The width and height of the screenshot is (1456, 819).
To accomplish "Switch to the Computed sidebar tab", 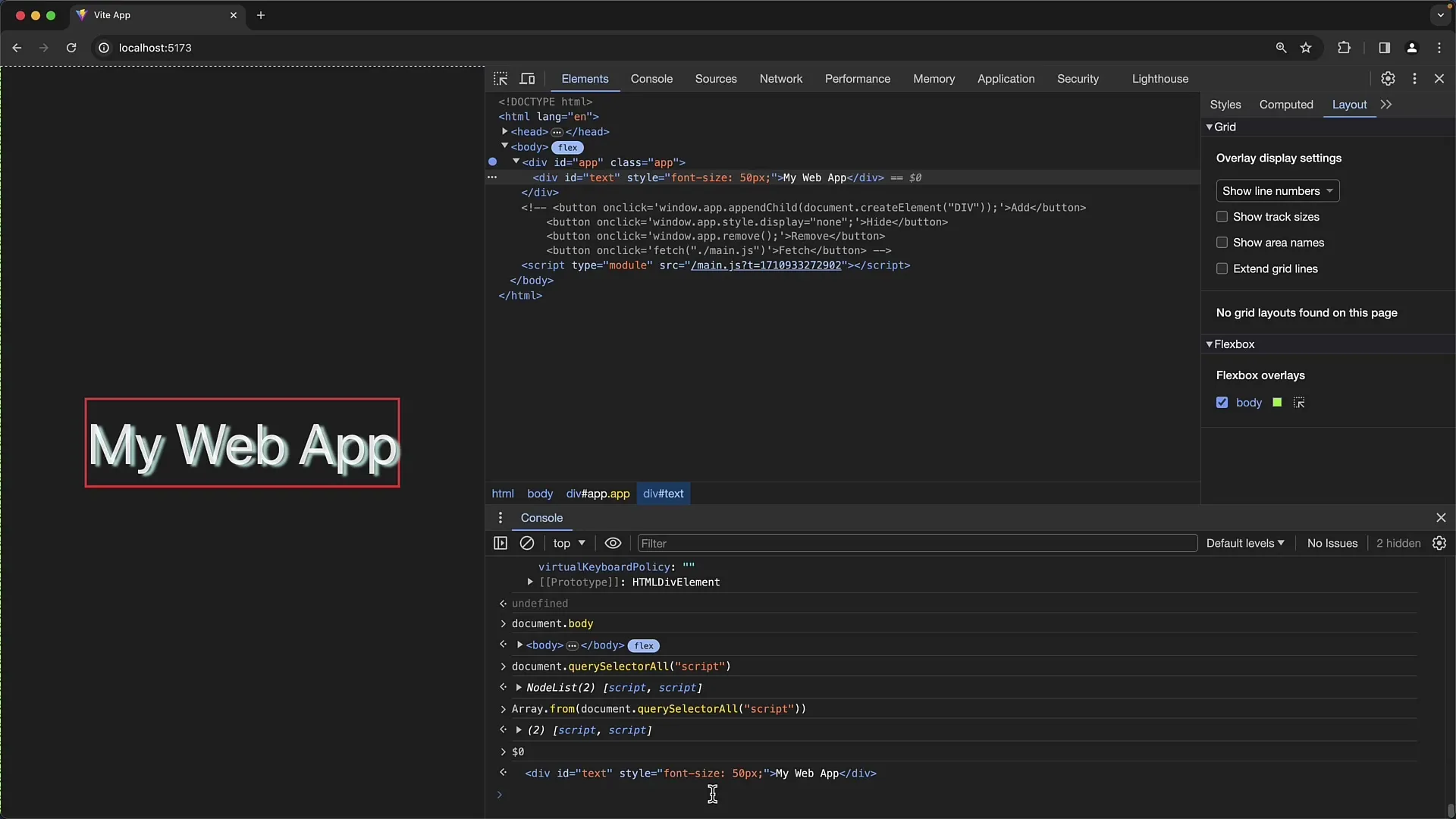I will coord(1286,105).
